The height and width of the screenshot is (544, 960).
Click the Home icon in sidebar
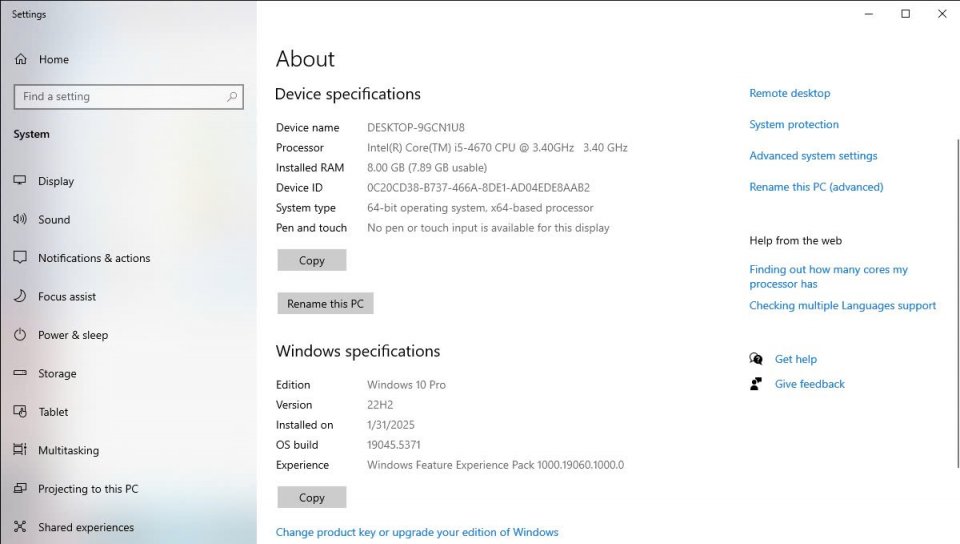tap(20, 60)
